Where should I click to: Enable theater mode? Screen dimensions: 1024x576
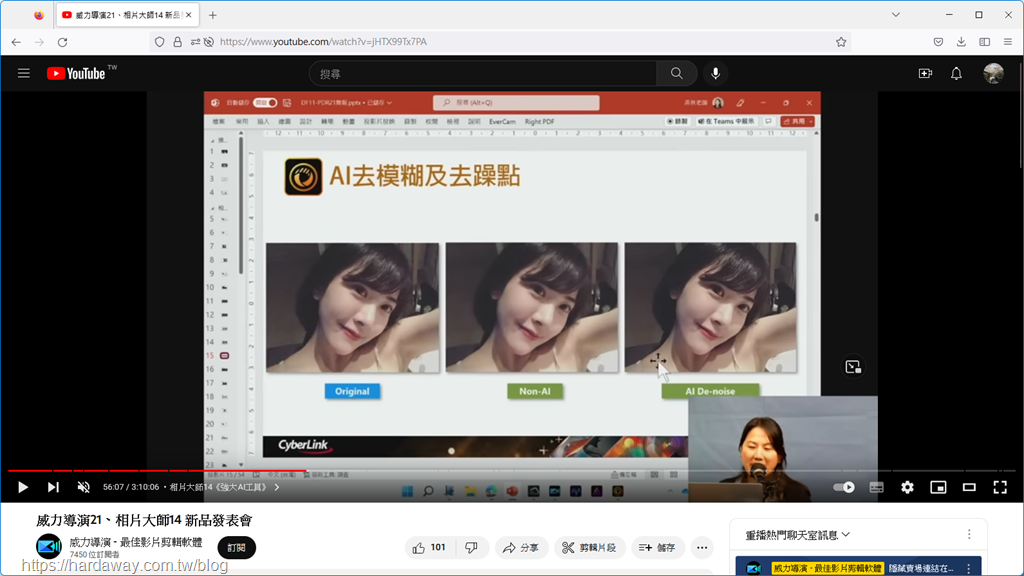pyautogui.click(x=969, y=487)
